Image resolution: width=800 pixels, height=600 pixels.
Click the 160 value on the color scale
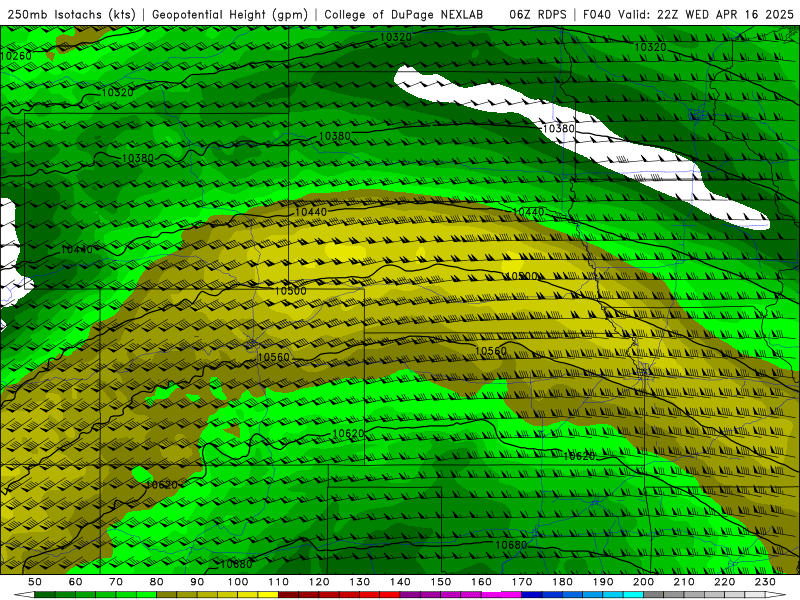tap(482, 582)
